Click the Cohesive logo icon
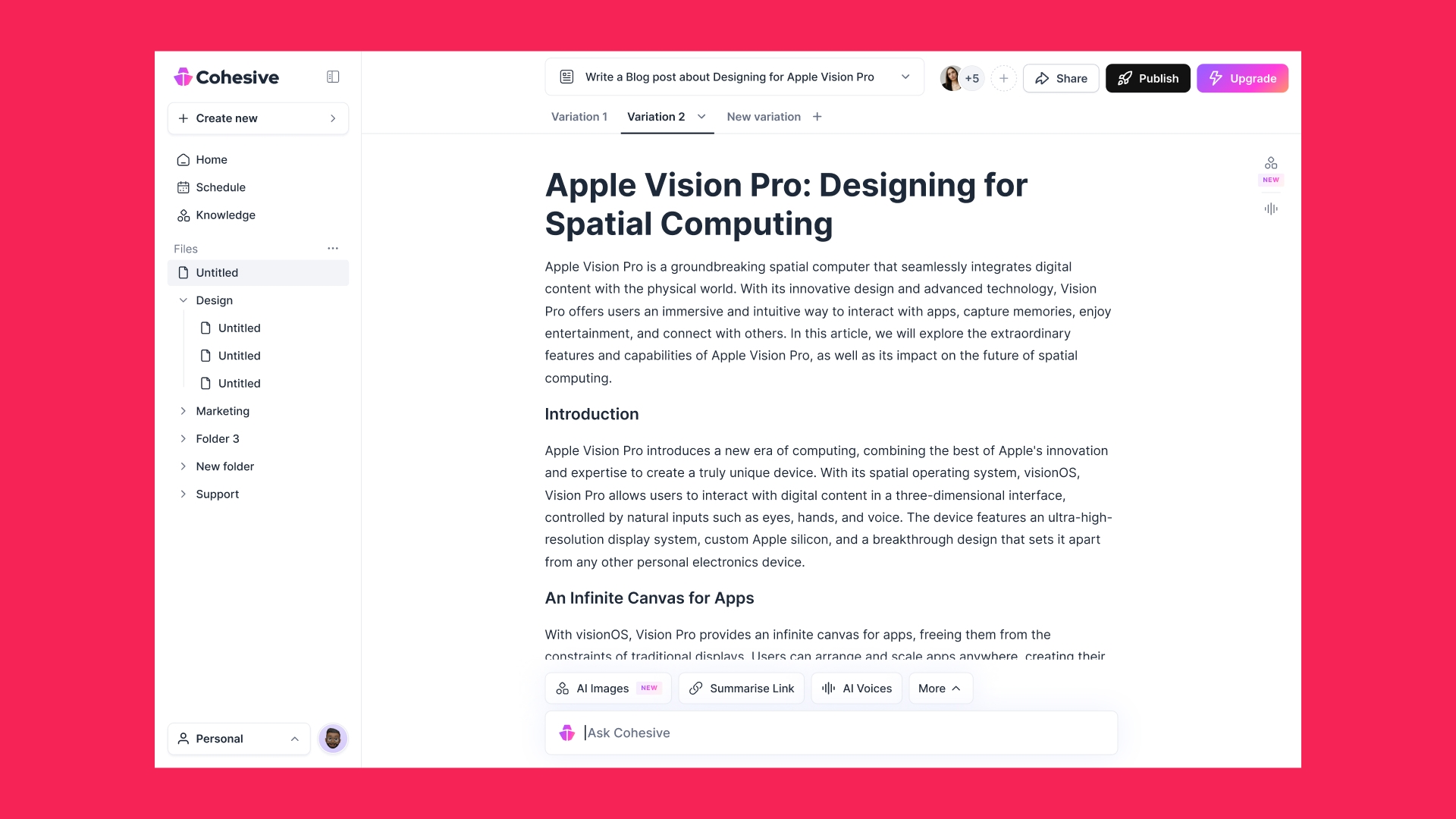Image resolution: width=1456 pixels, height=819 pixels. click(x=183, y=76)
